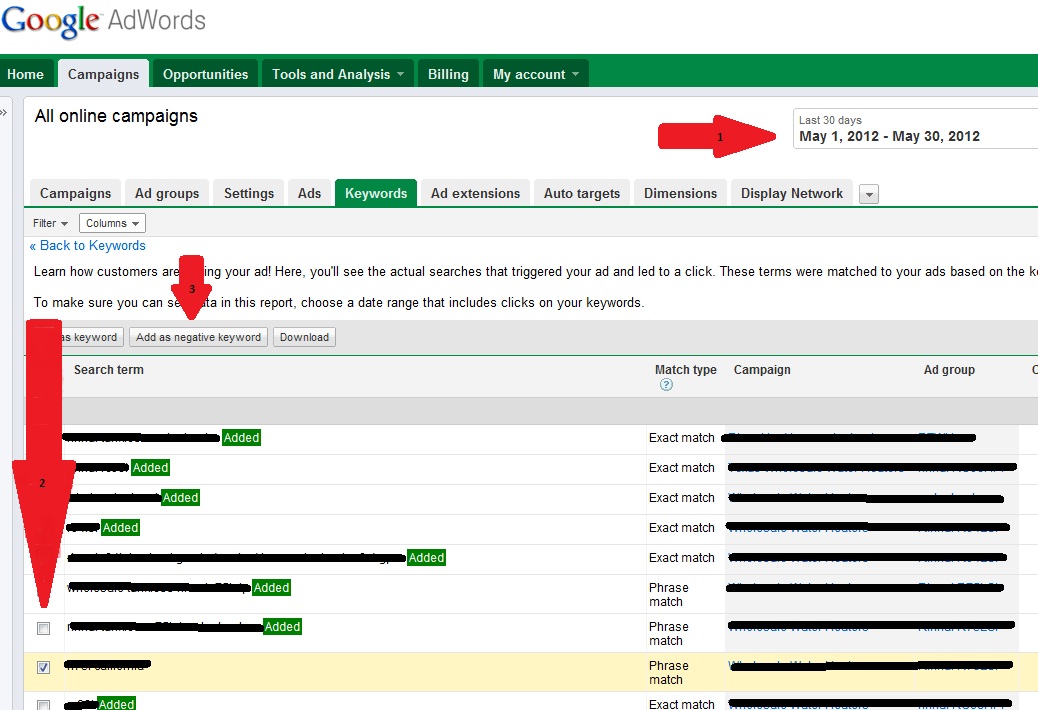Open the Columns dropdown
Viewport: 1038px width, 710px height.
pyautogui.click(x=112, y=223)
